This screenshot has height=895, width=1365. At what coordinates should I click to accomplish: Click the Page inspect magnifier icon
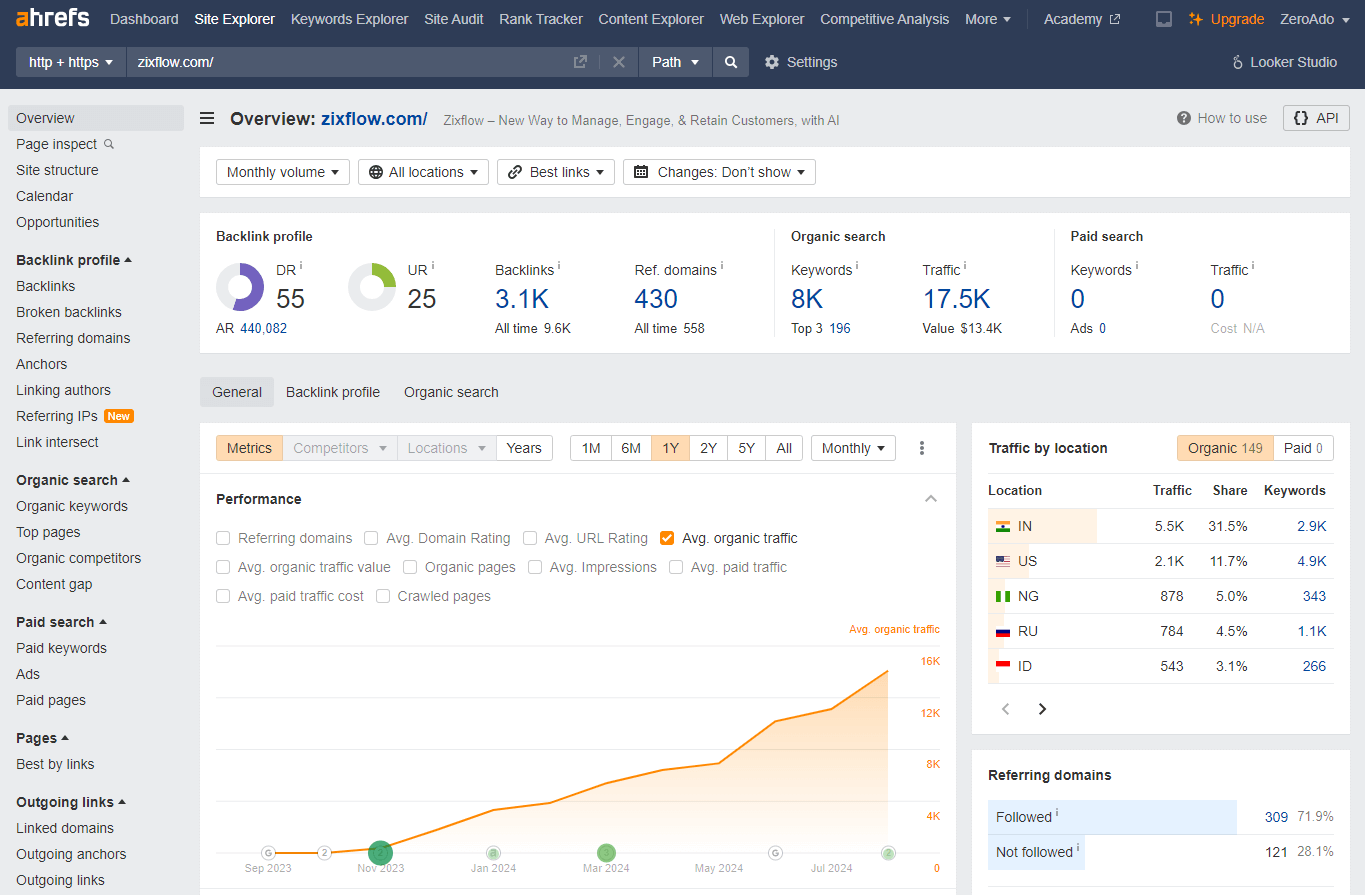[109, 144]
